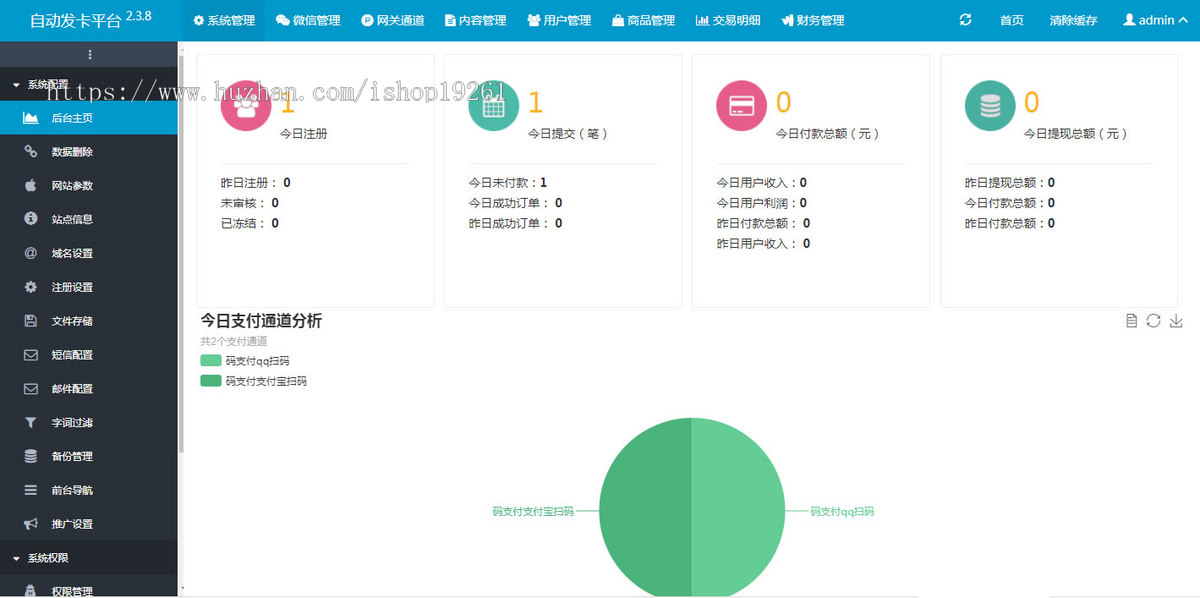Open the 用户管理 top menu
Viewport: 1200px width, 598px height.
[x=559, y=20]
